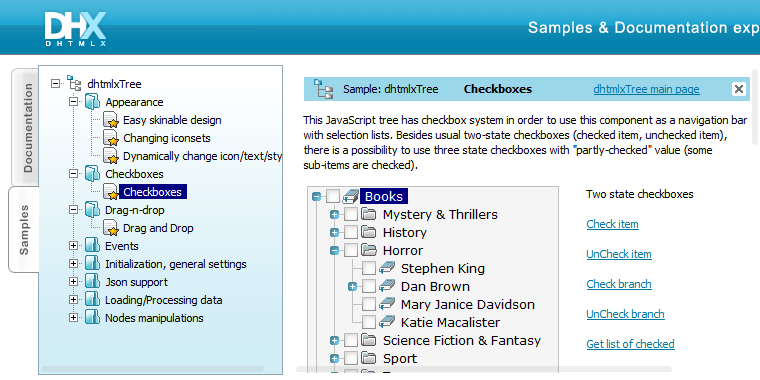Close the sample header bar

point(738,89)
